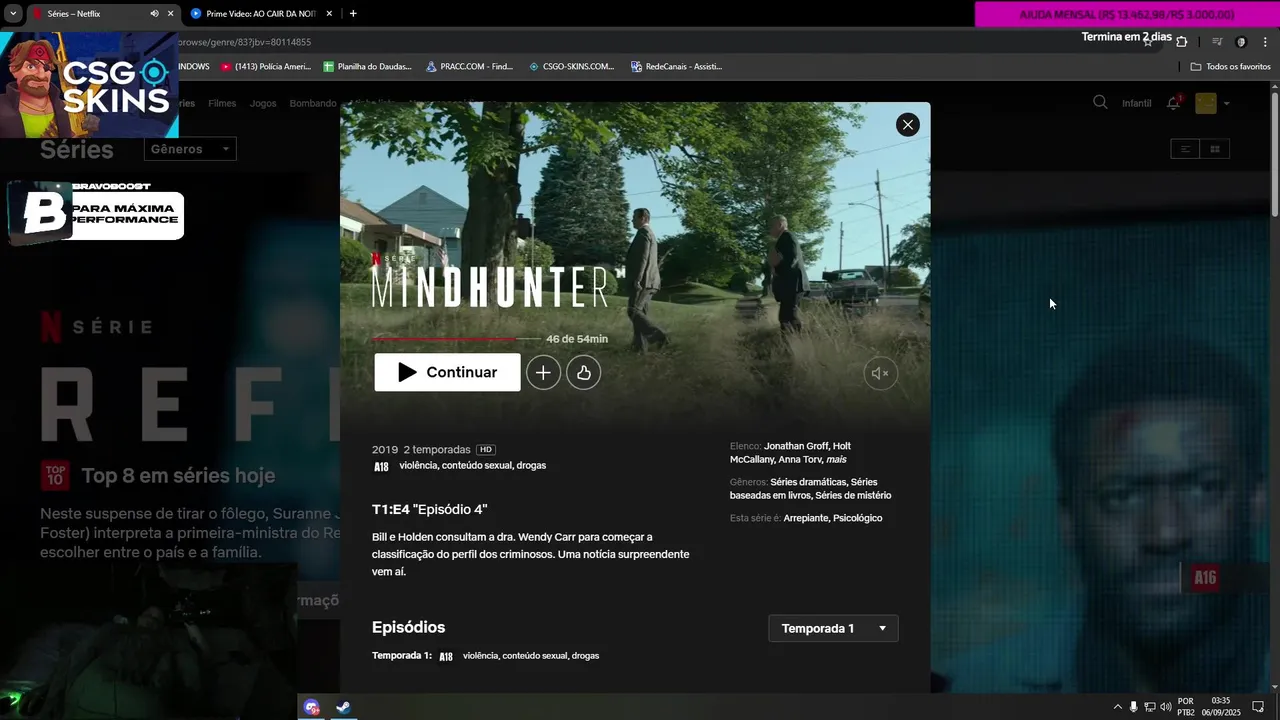Open the CSGO-SKINS.COM bookmark
Image resolution: width=1280 pixels, height=720 pixels.
(x=571, y=67)
